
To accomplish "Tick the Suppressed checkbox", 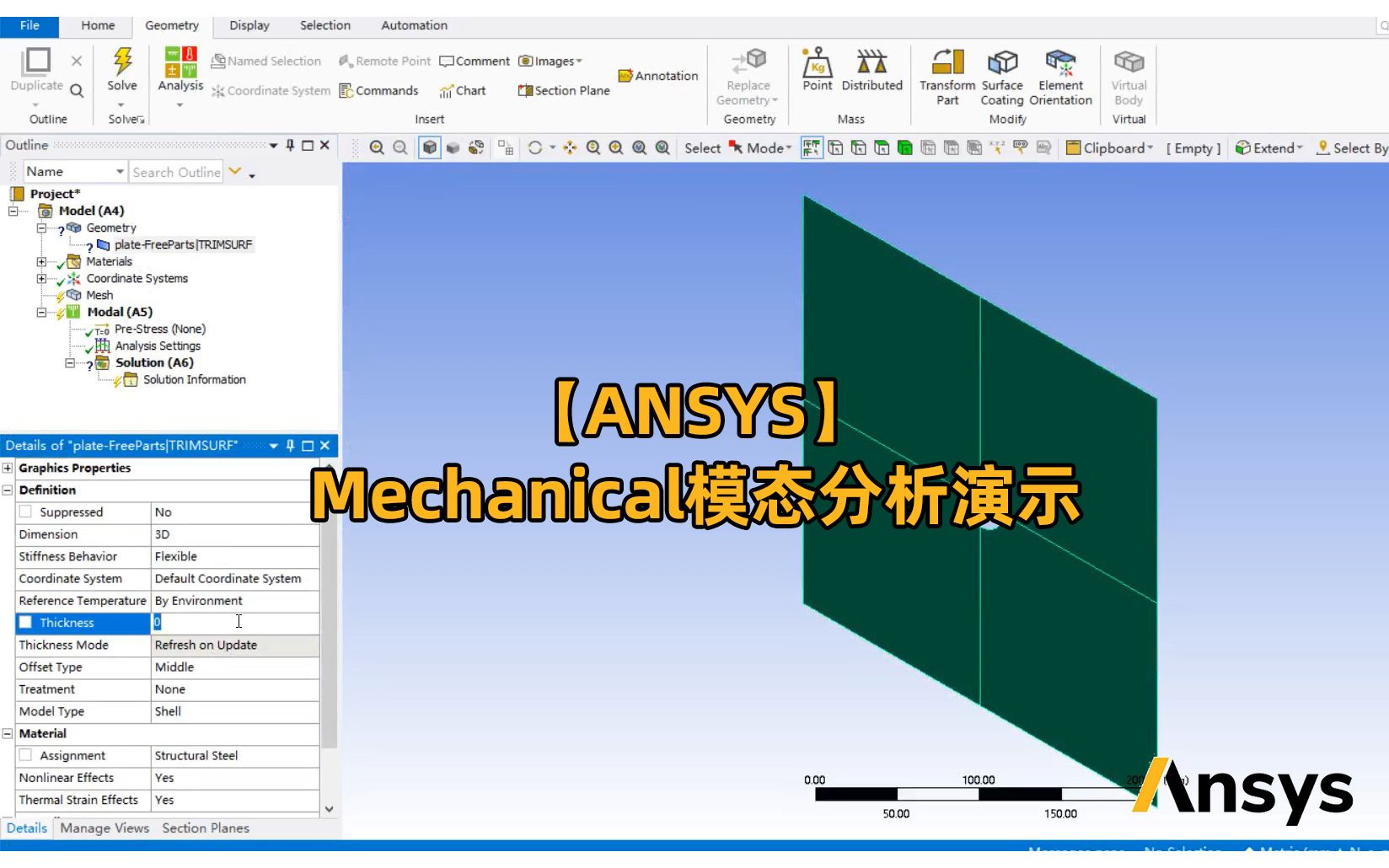I will click(x=25, y=512).
